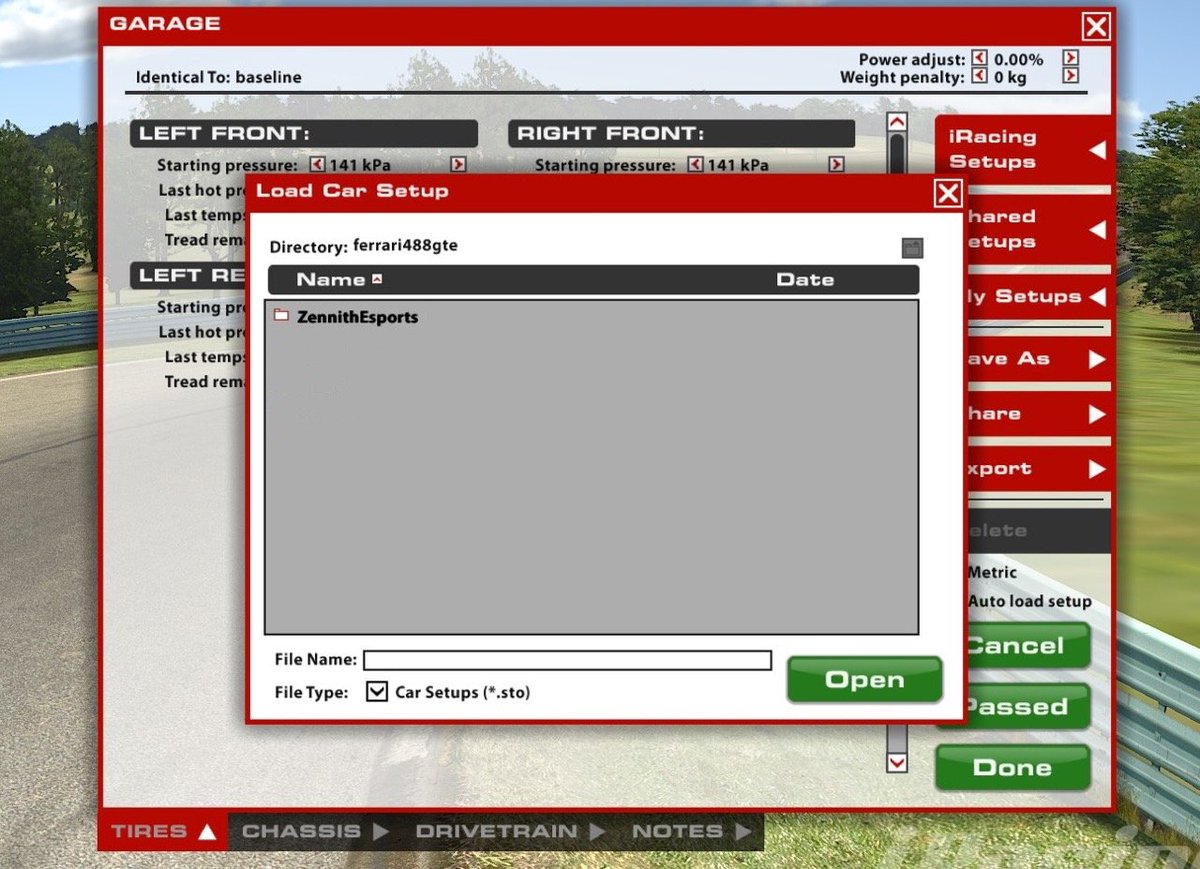The image size is (1200, 869).
Task: Increase Left Front starting pressure
Action: tap(458, 165)
